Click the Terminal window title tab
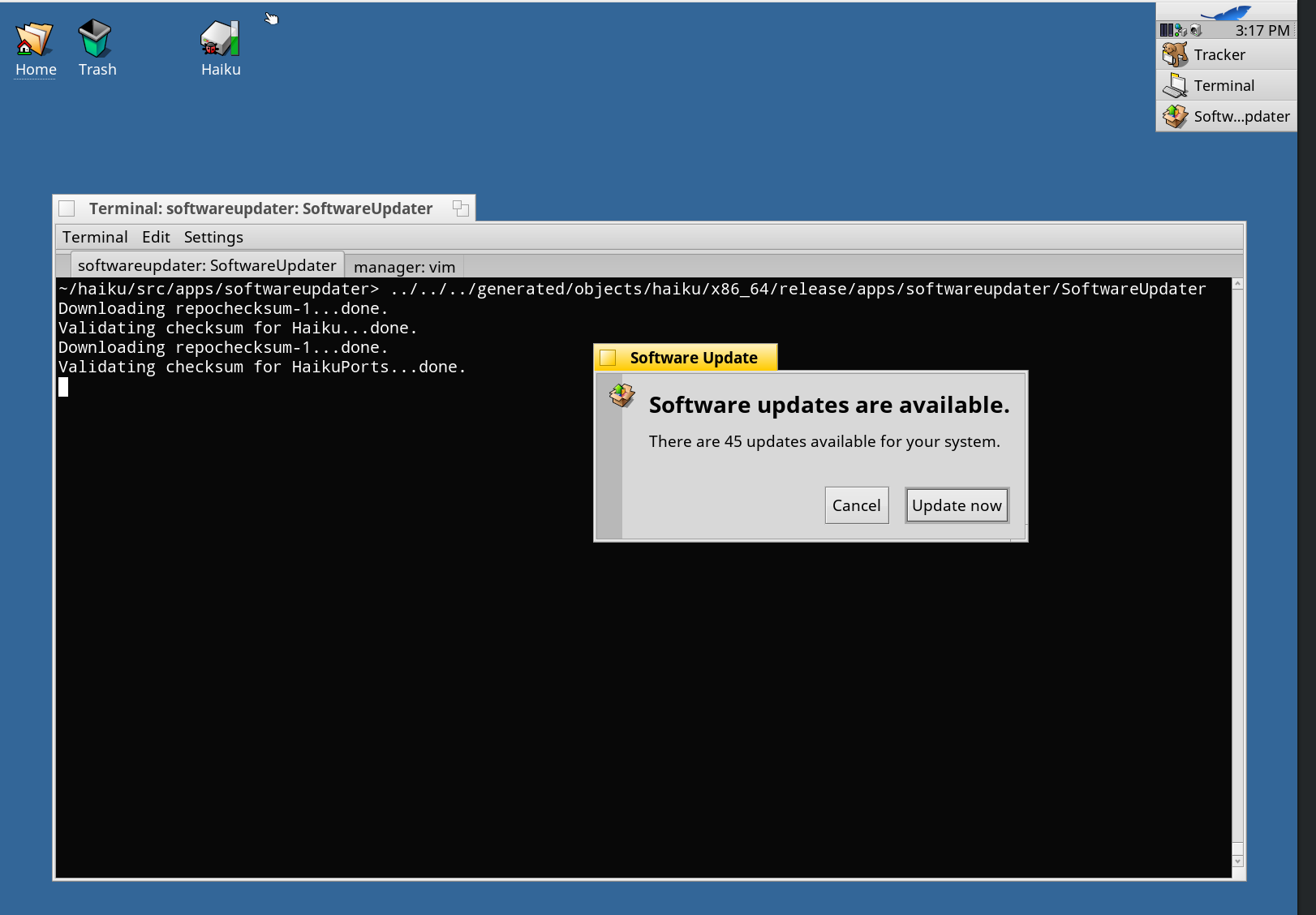Viewport: 1316px width, 915px height. 264,208
